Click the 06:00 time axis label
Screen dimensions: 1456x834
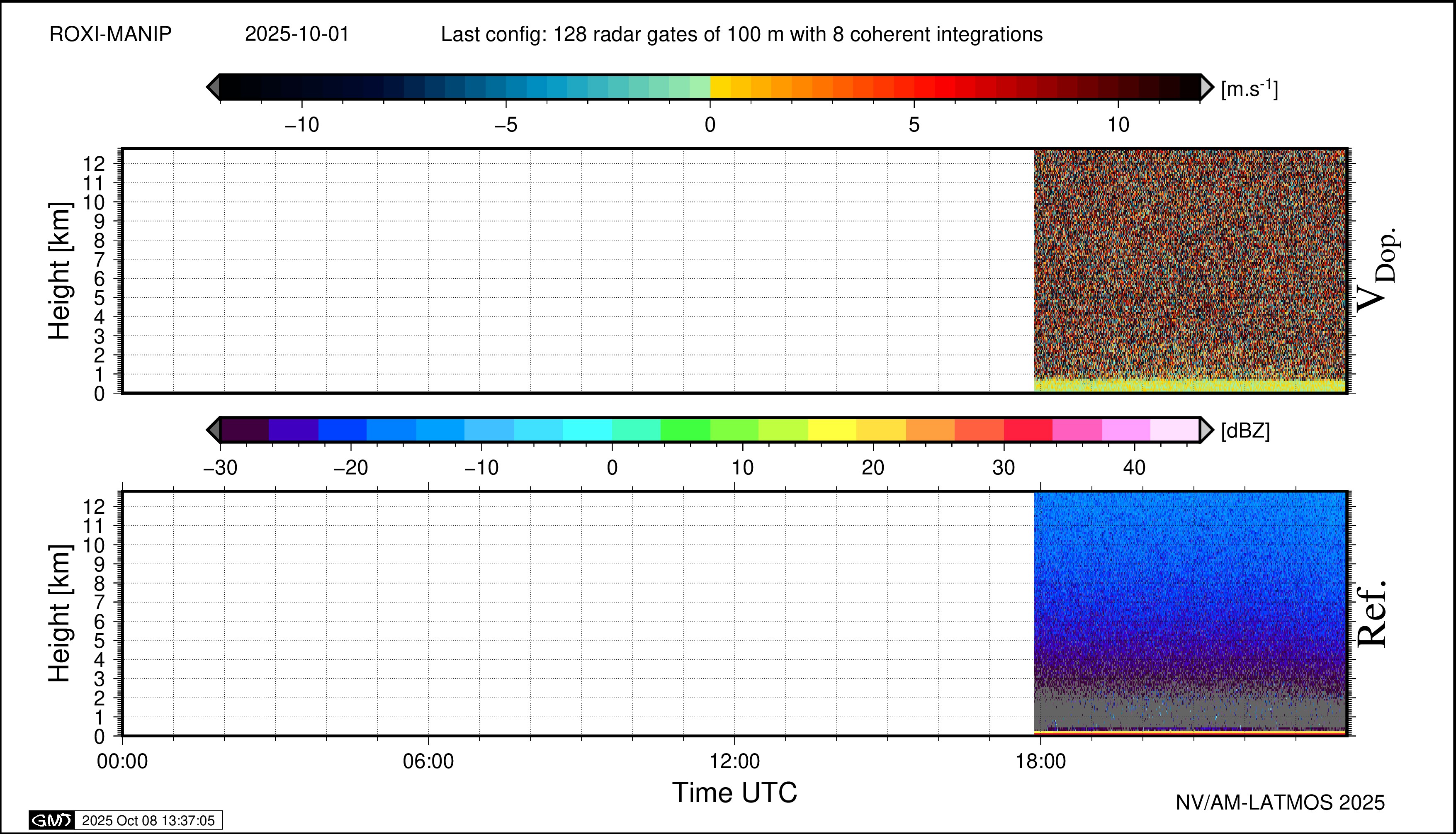[428, 761]
